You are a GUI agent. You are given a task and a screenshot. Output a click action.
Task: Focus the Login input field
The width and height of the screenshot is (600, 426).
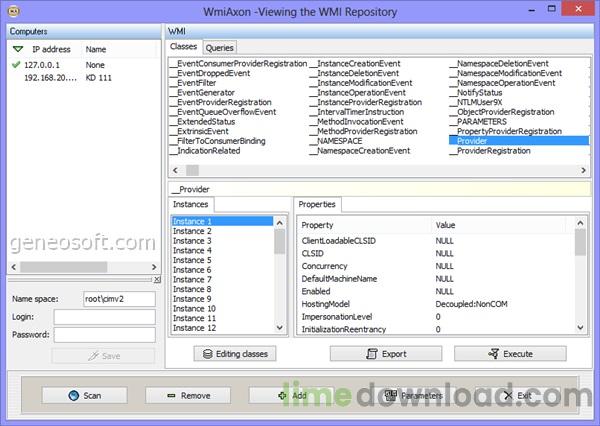104,317
